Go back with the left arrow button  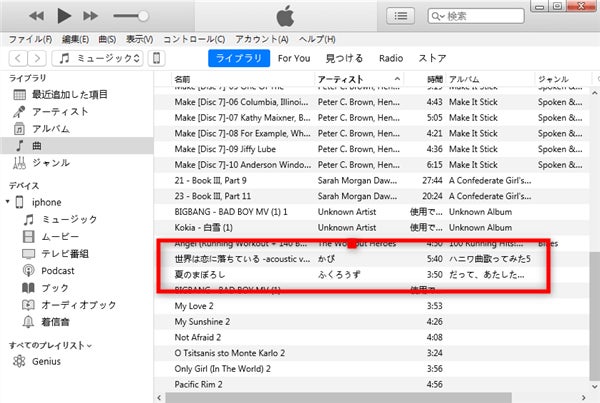click(18, 59)
